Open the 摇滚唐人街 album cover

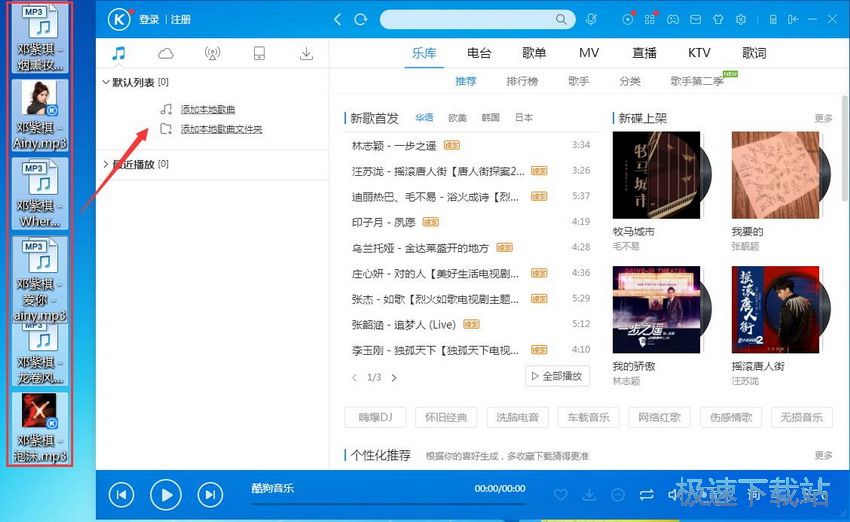point(775,310)
